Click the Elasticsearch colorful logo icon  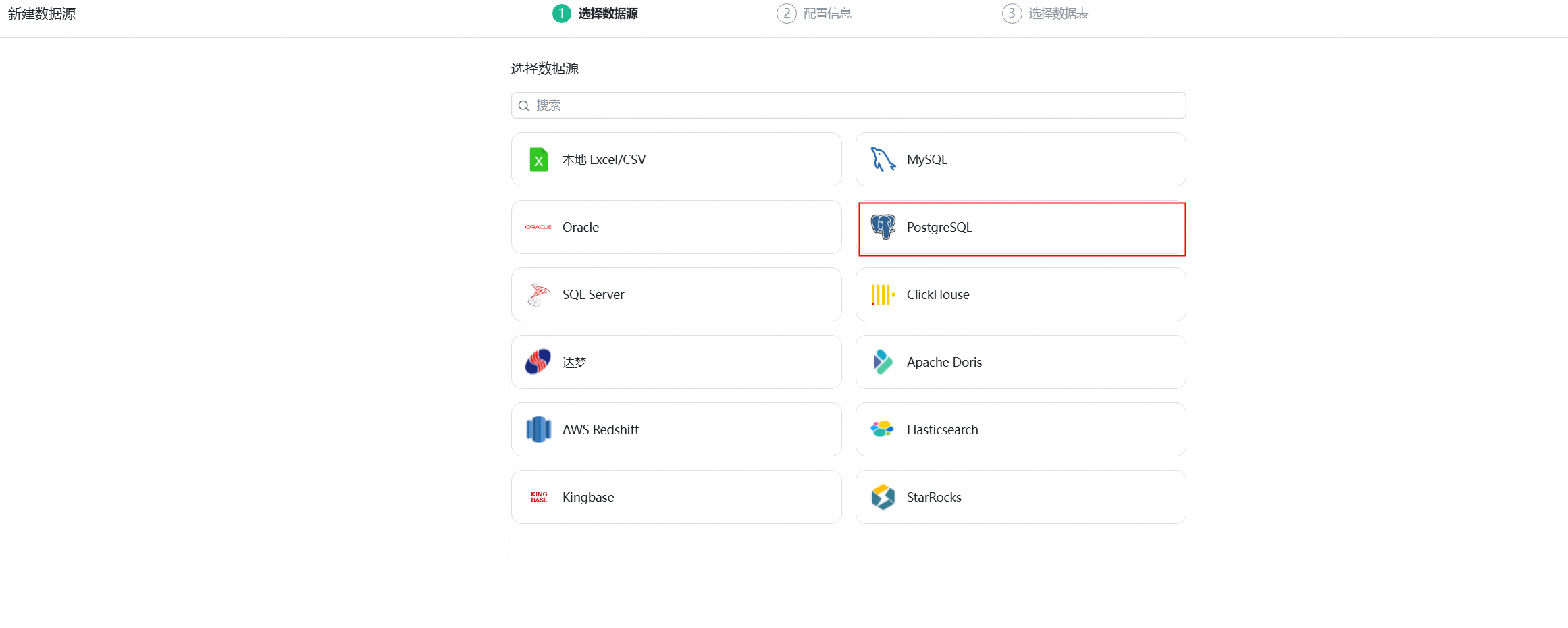(883, 429)
